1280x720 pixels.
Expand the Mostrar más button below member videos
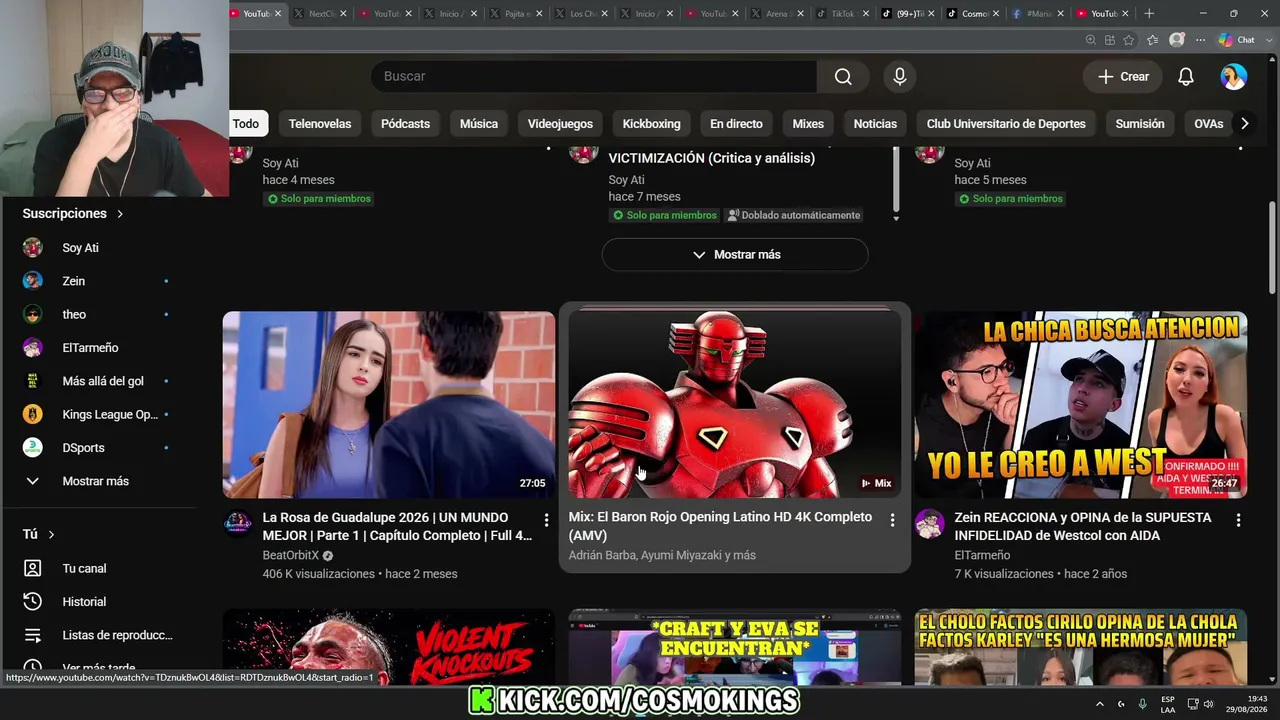735,255
